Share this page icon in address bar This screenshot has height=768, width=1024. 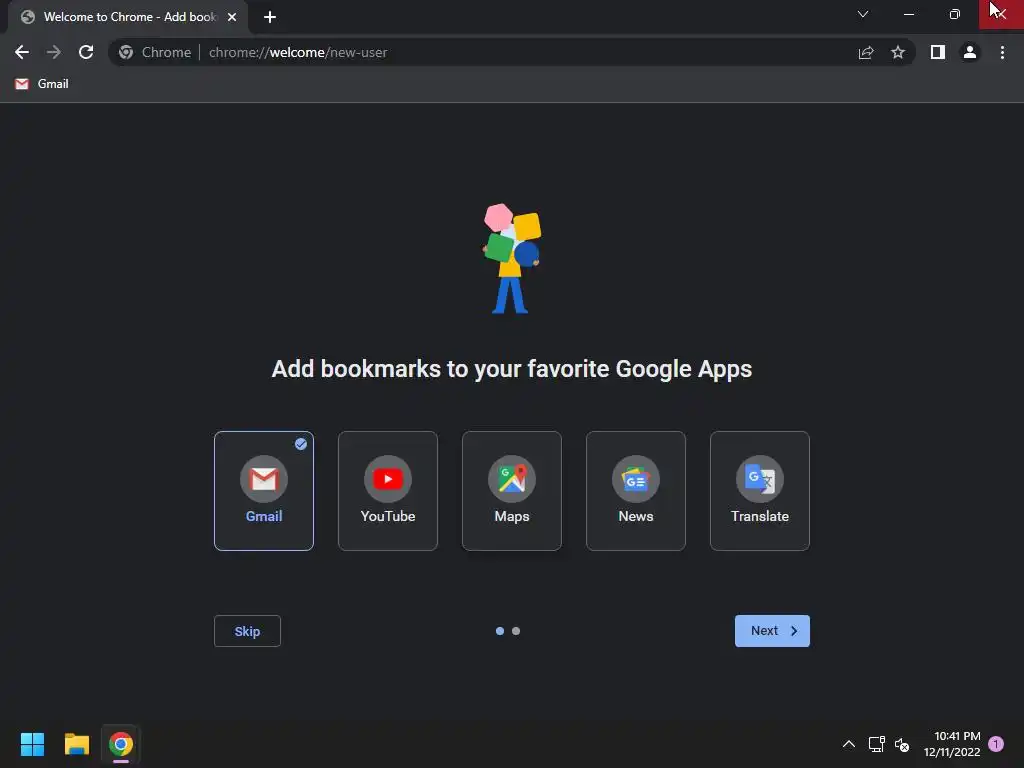point(866,52)
